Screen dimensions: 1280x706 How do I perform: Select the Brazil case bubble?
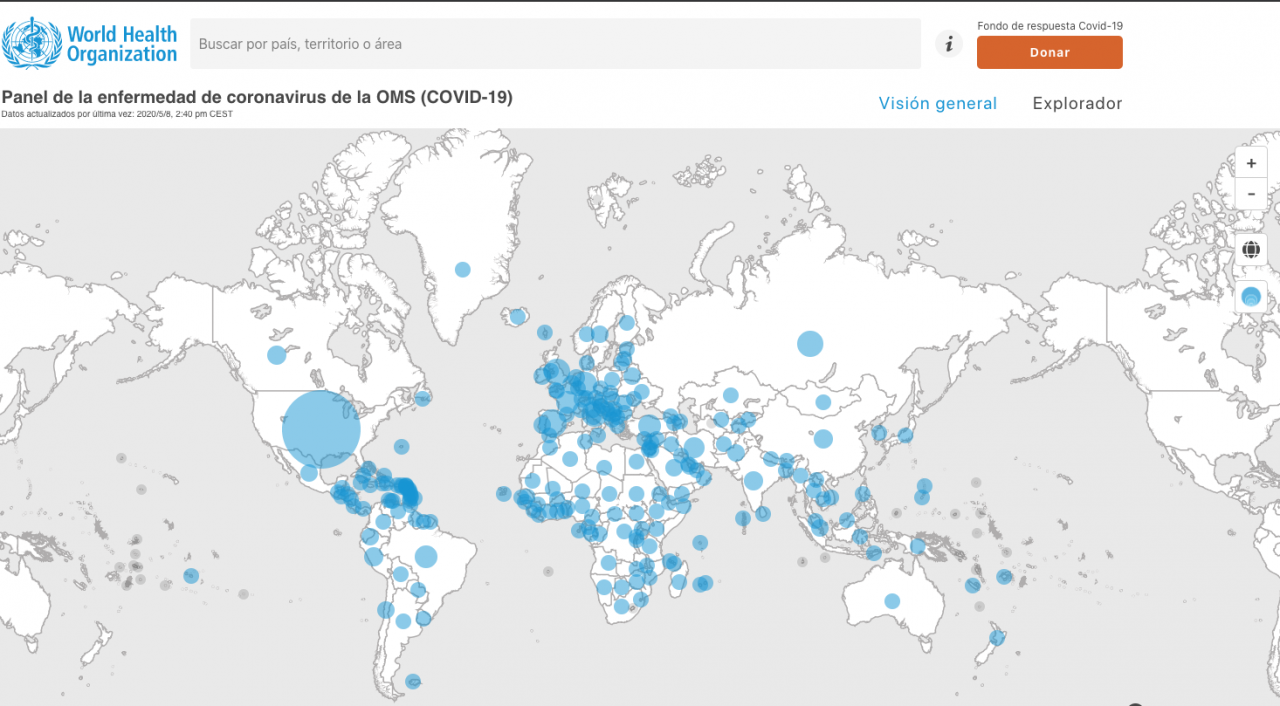(426, 556)
